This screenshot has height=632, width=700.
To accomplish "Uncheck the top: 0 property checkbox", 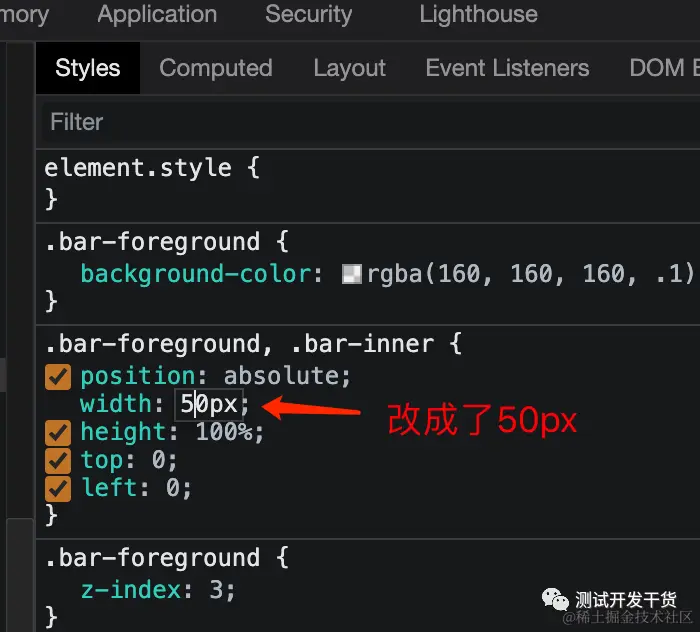I will coord(58,461).
